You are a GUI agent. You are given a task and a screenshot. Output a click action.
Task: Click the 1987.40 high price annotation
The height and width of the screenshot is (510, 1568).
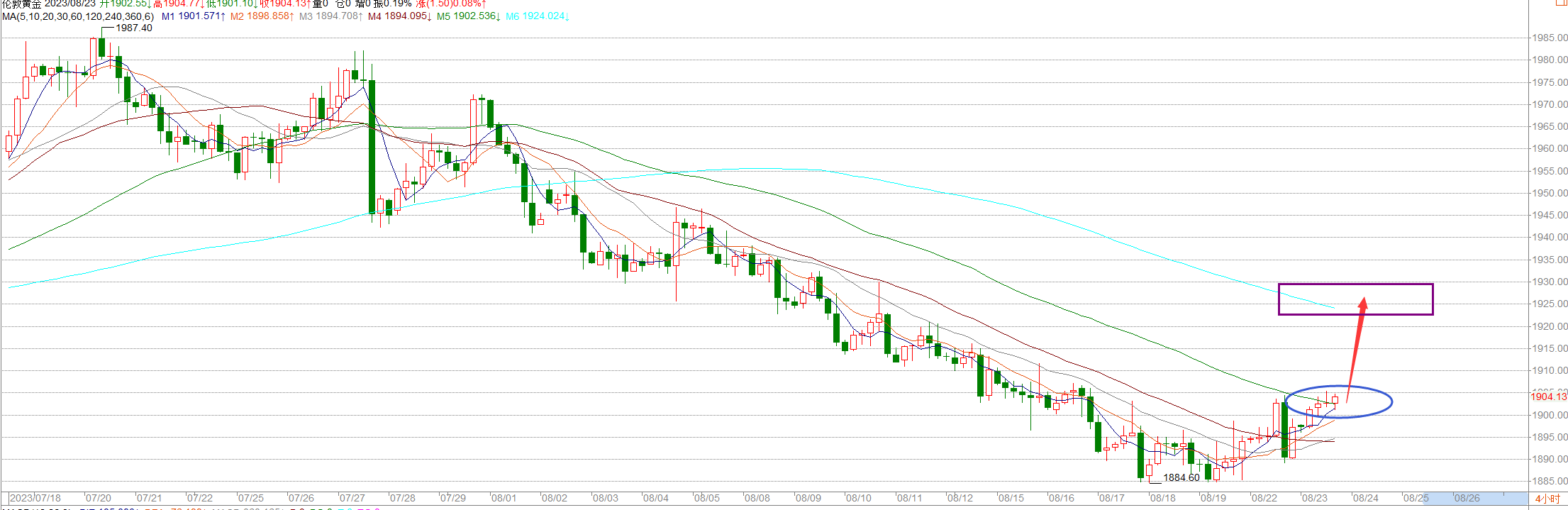pyautogui.click(x=134, y=28)
